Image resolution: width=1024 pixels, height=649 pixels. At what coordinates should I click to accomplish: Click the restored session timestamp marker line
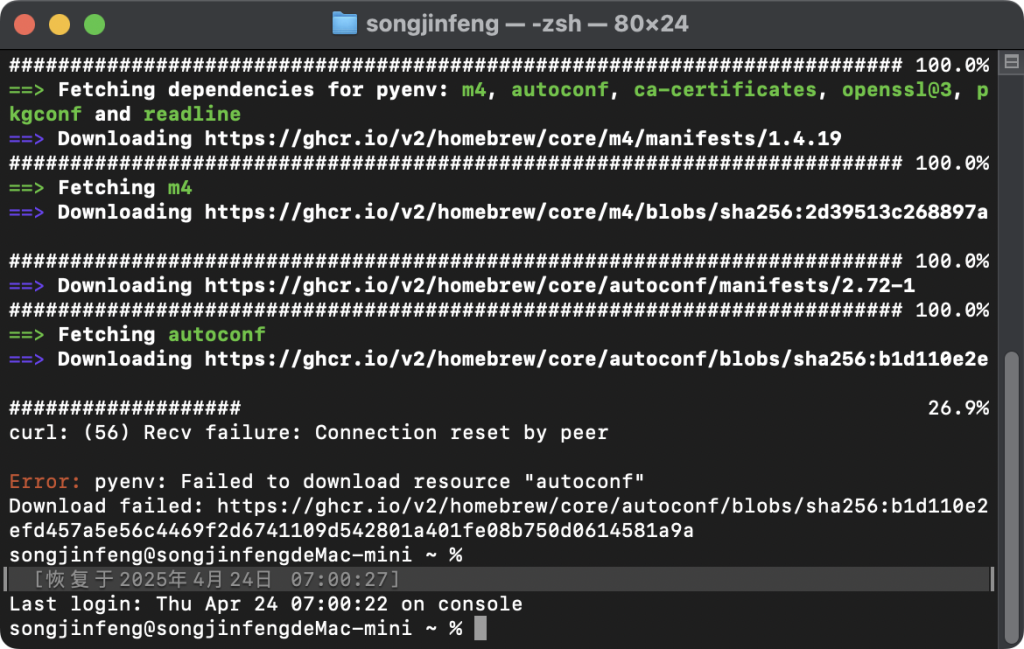point(217,579)
